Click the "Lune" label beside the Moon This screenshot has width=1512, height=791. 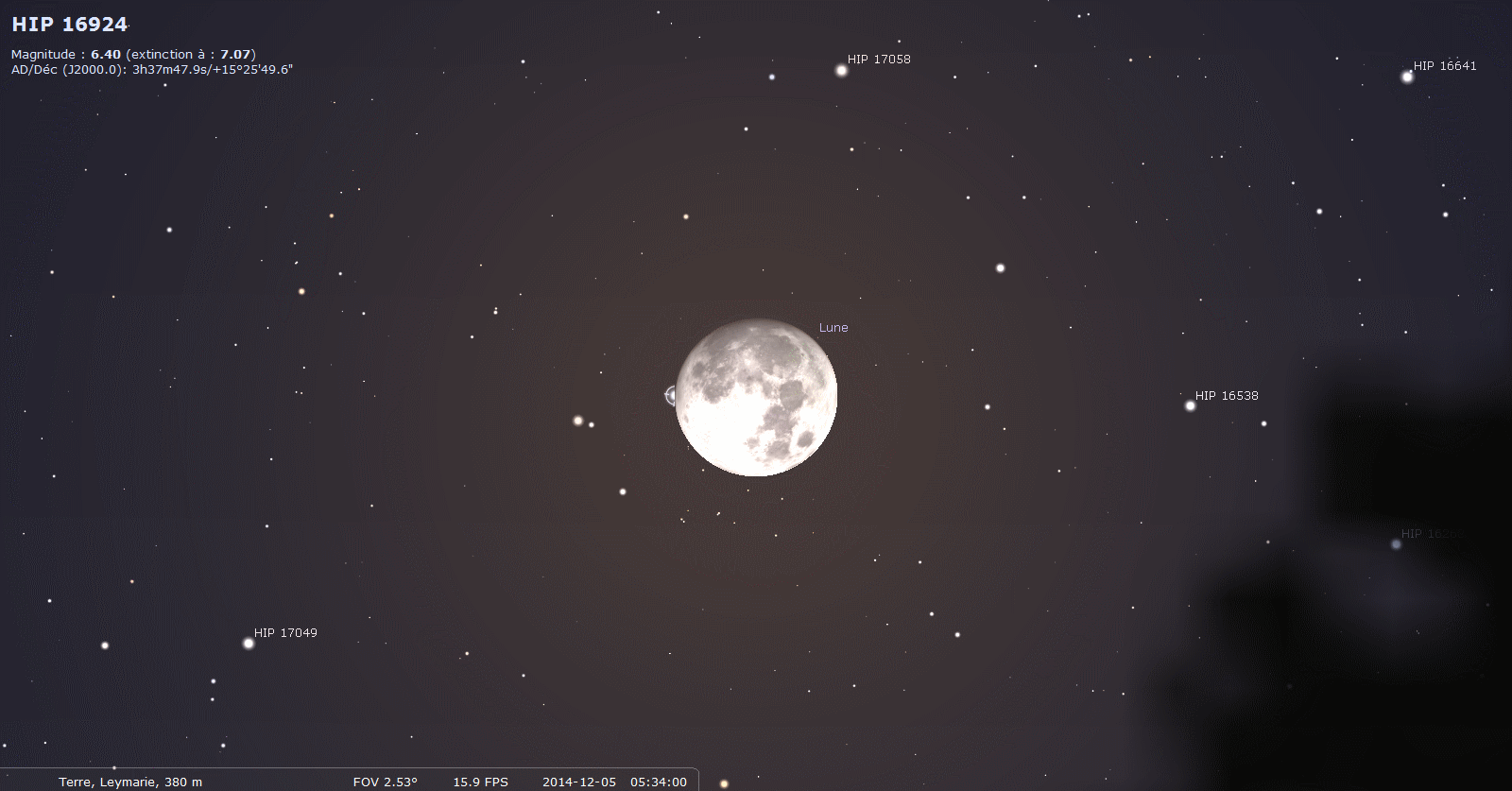pyautogui.click(x=833, y=328)
